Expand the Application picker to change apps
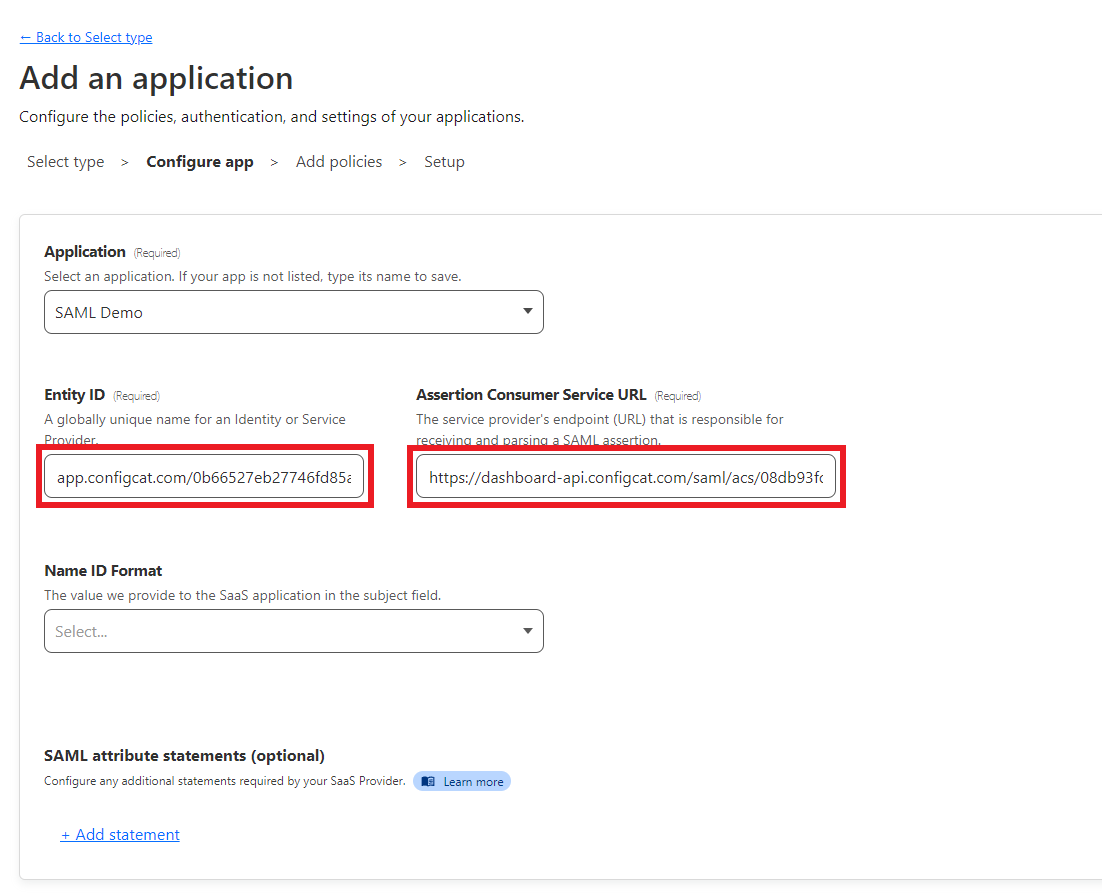Screen dimensions: 1102x895 [x=293, y=312]
